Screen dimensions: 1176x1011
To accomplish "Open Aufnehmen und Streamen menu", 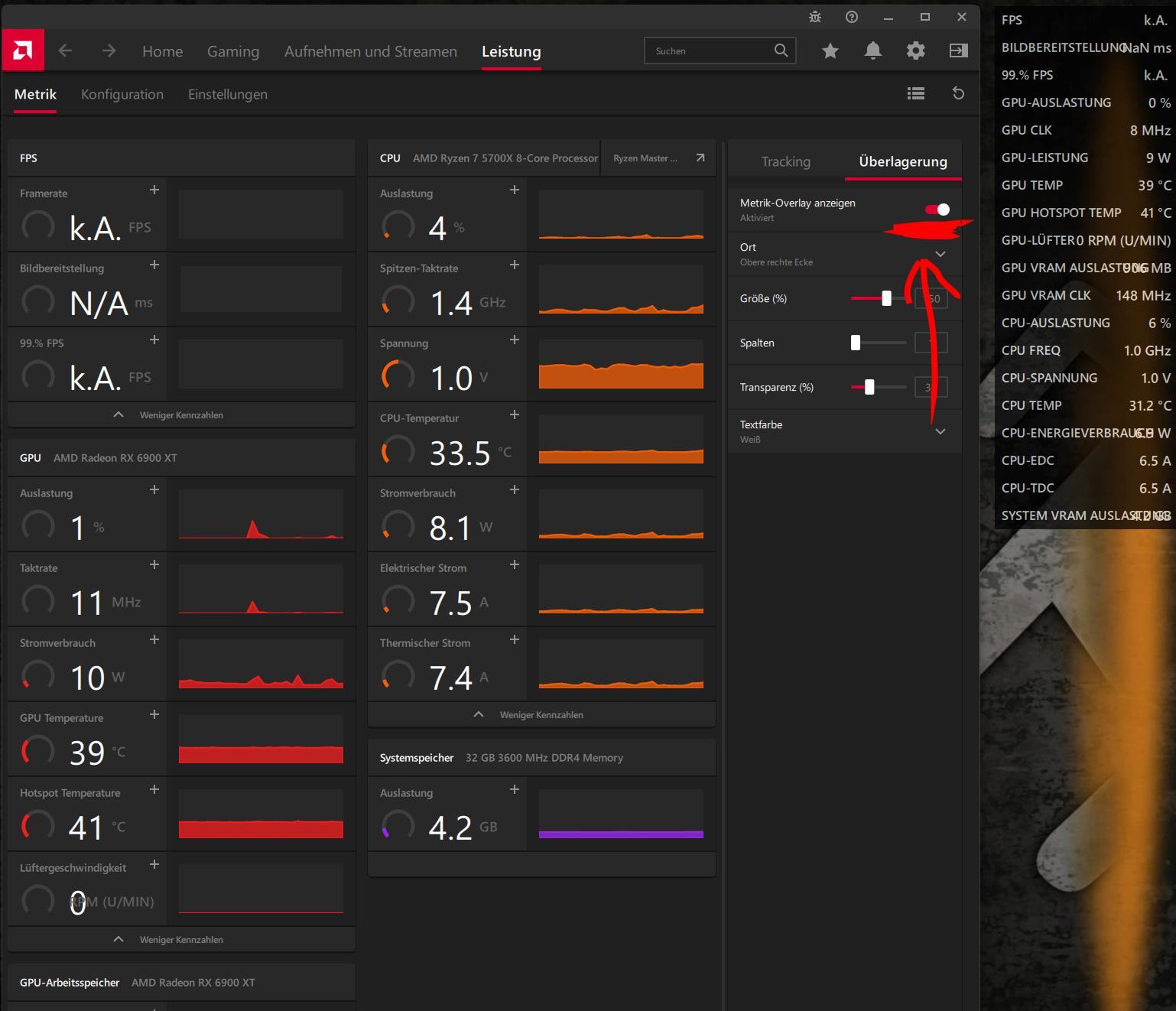I will (x=371, y=51).
